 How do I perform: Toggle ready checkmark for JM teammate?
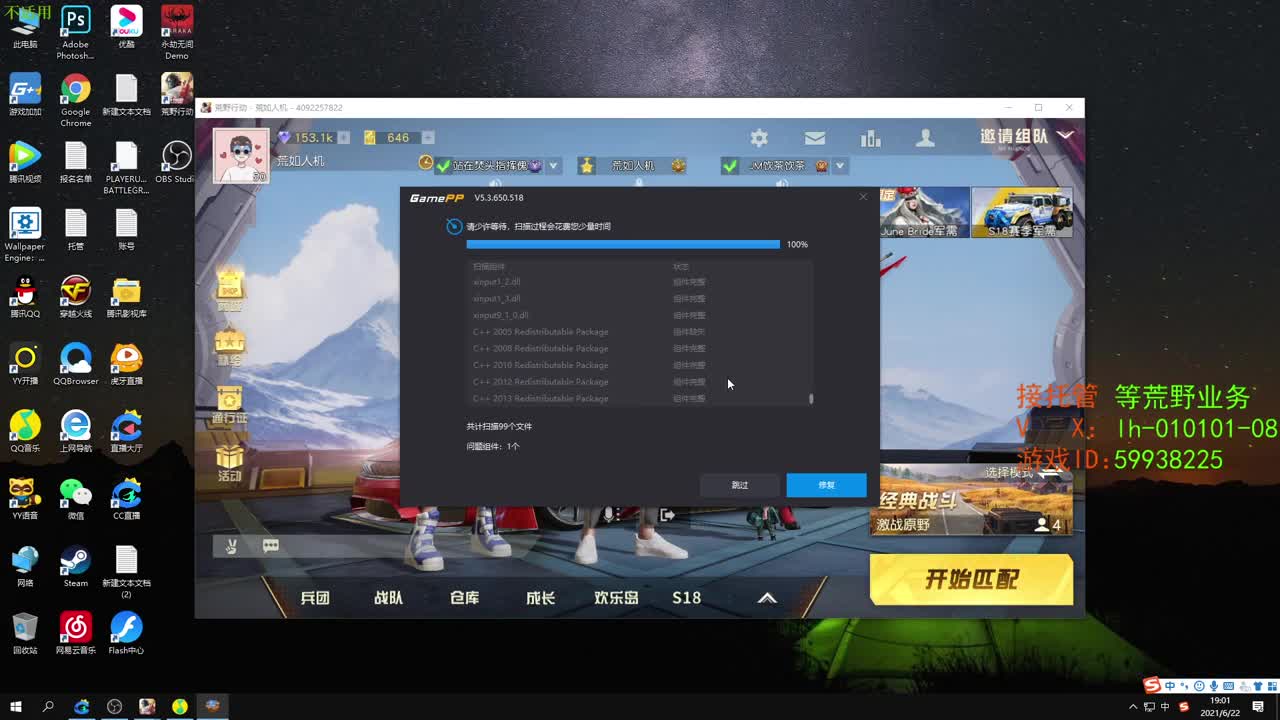(730, 166)
